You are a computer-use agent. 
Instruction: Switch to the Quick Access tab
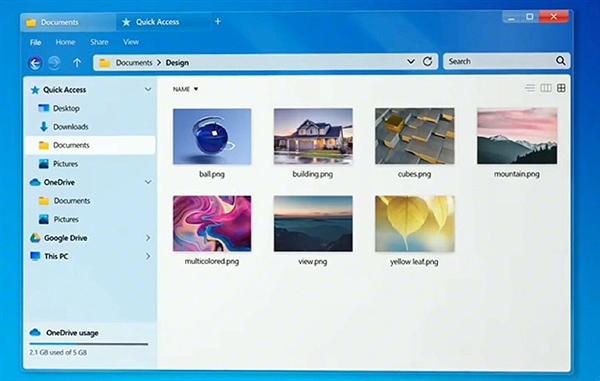[x=163, y=22]
